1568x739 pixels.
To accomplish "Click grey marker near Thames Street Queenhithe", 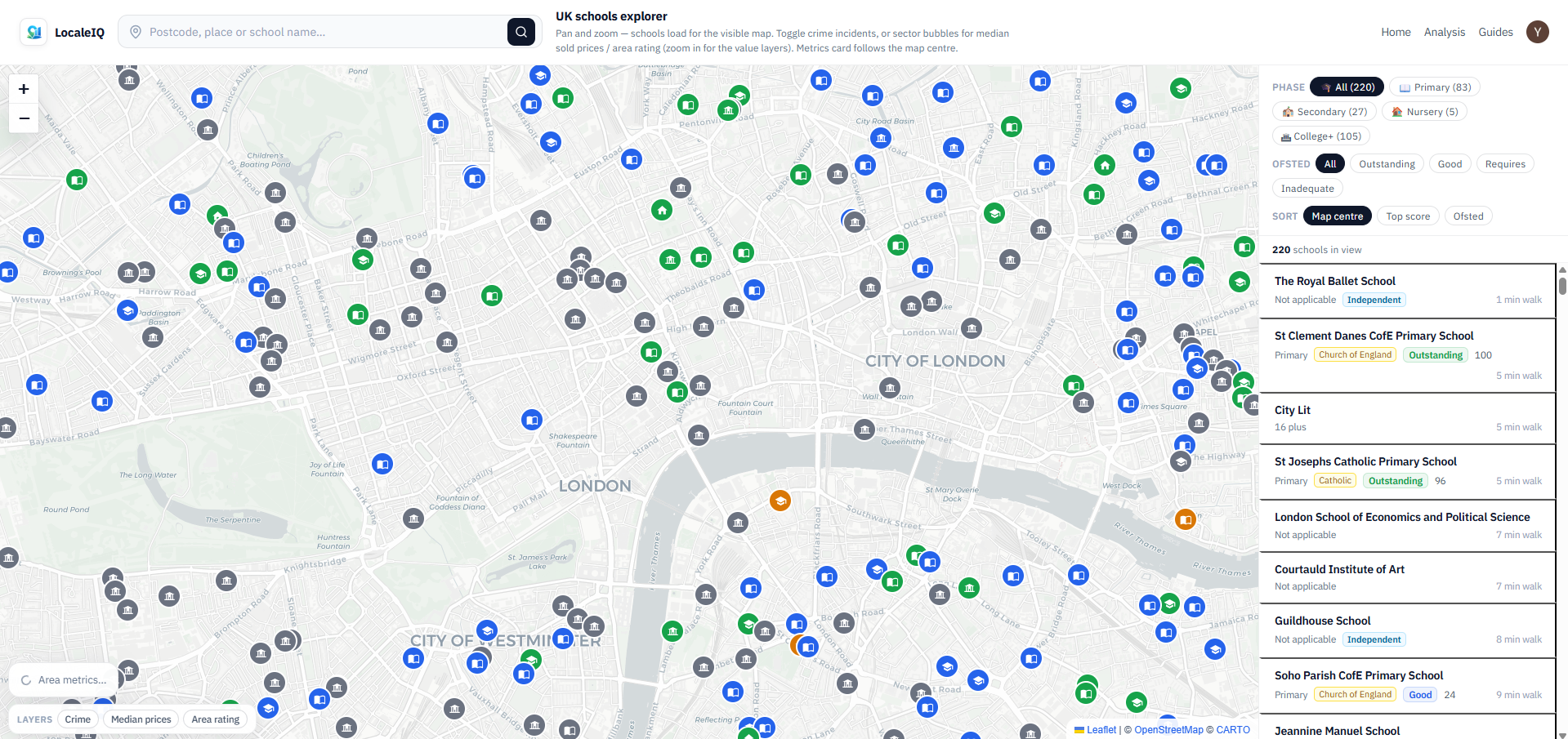I will pos(864,430).
